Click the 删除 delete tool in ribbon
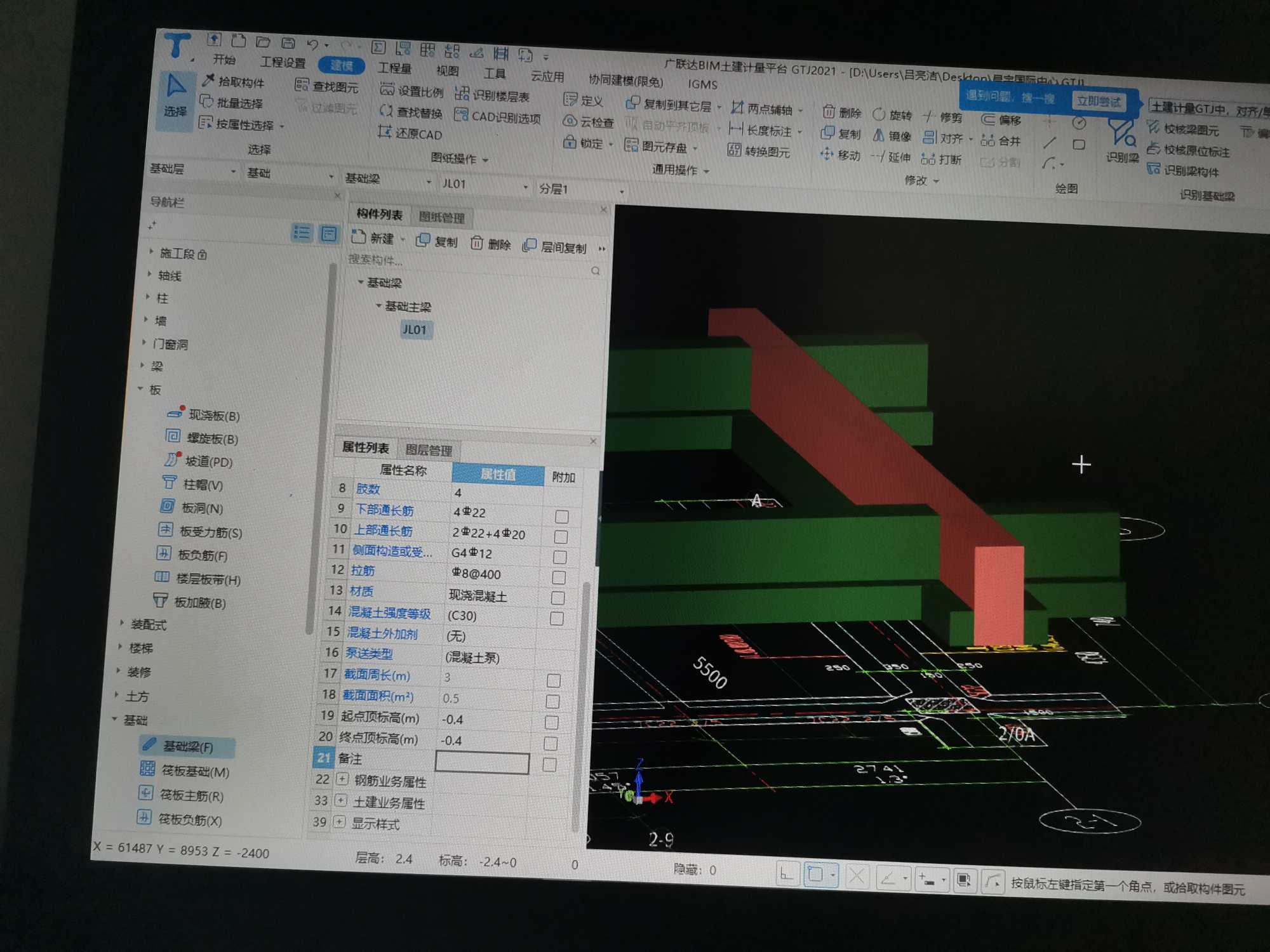The height and width of the screenshot is (952, 1270). click(842, 113)
